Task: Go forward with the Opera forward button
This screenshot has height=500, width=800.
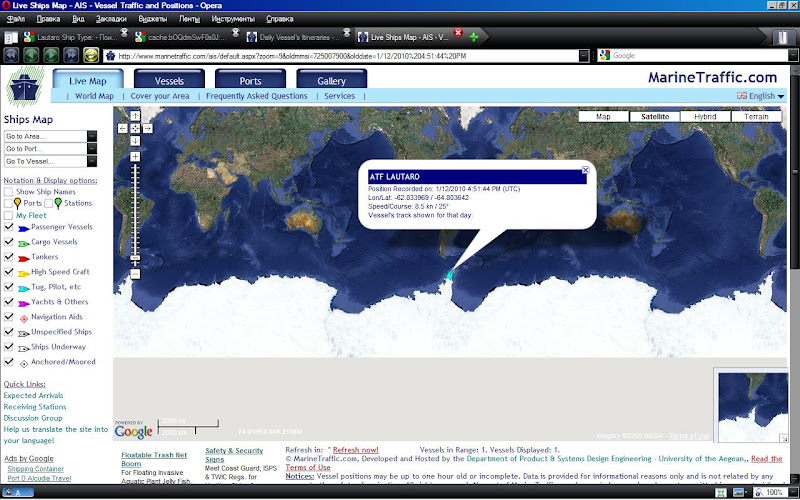Action: tap(51, 55)
